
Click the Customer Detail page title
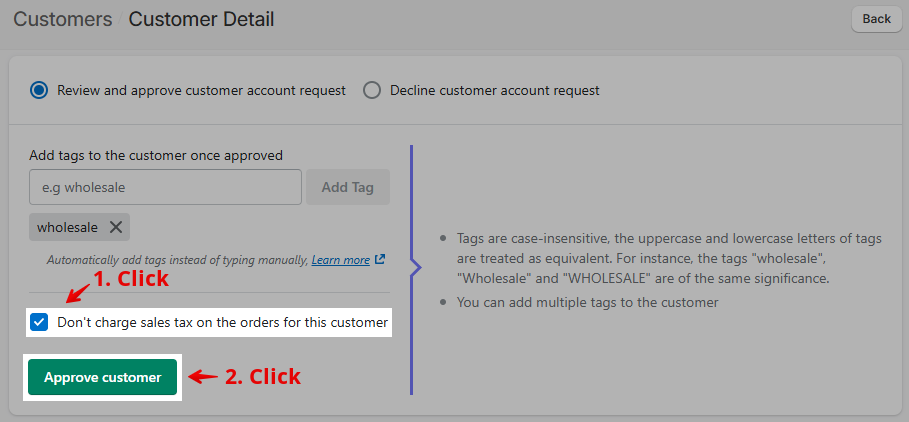tap(201, 19)
